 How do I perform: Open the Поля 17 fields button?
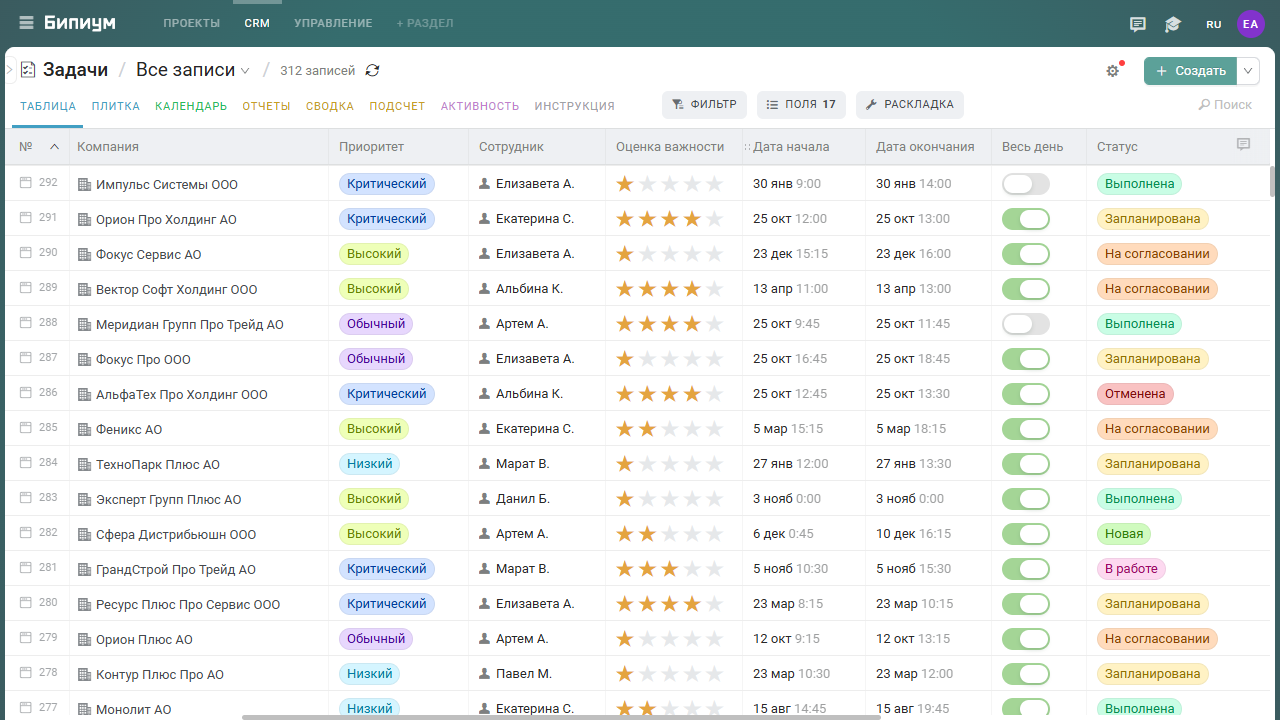pyautogui.click(x=801, y=105)
